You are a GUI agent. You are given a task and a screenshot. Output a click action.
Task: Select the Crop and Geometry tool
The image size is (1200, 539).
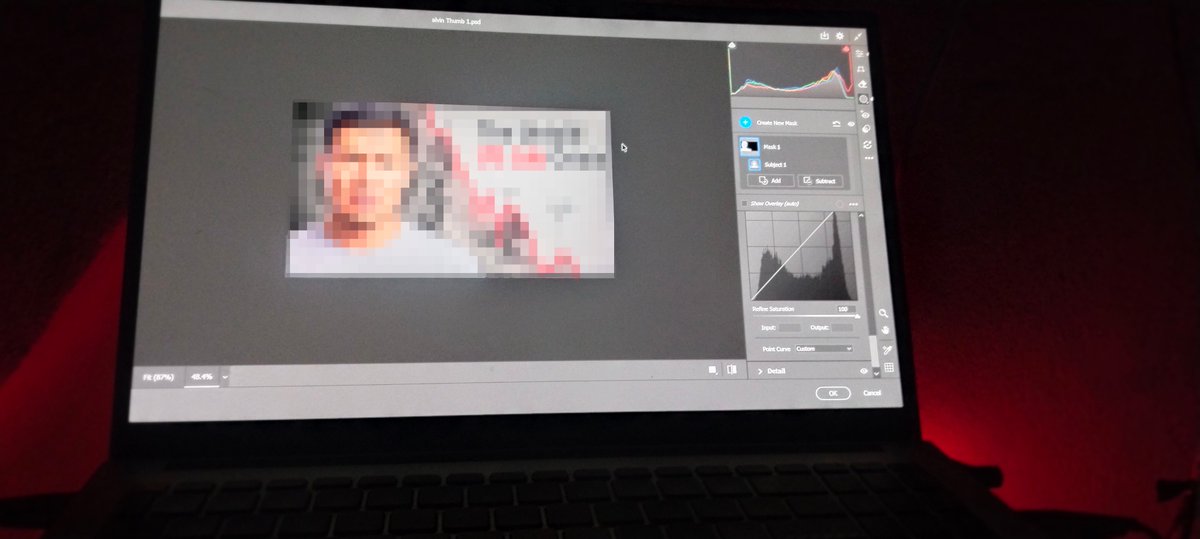(x=861, y=68)
